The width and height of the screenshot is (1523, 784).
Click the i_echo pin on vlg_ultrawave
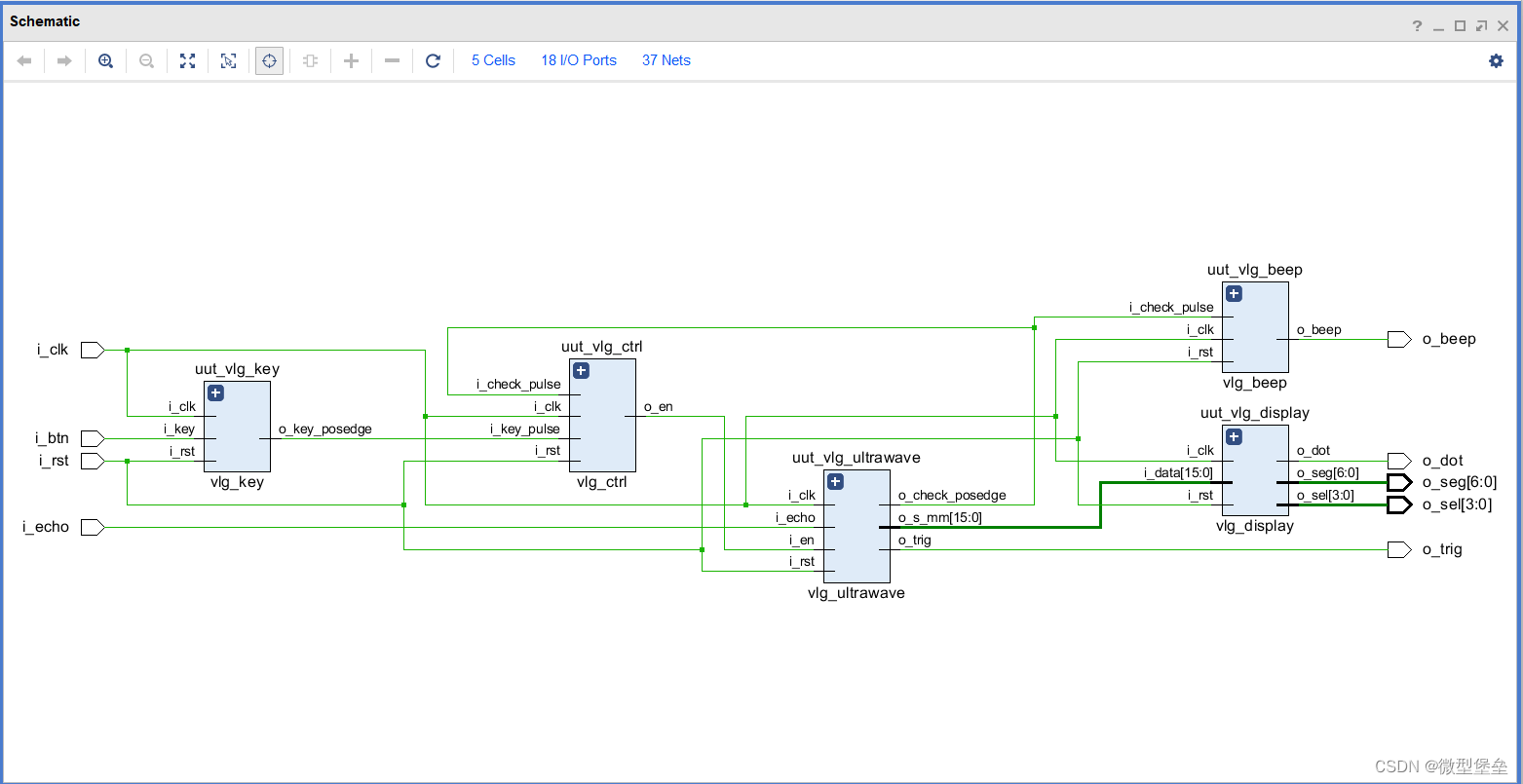tap(795, 517)
